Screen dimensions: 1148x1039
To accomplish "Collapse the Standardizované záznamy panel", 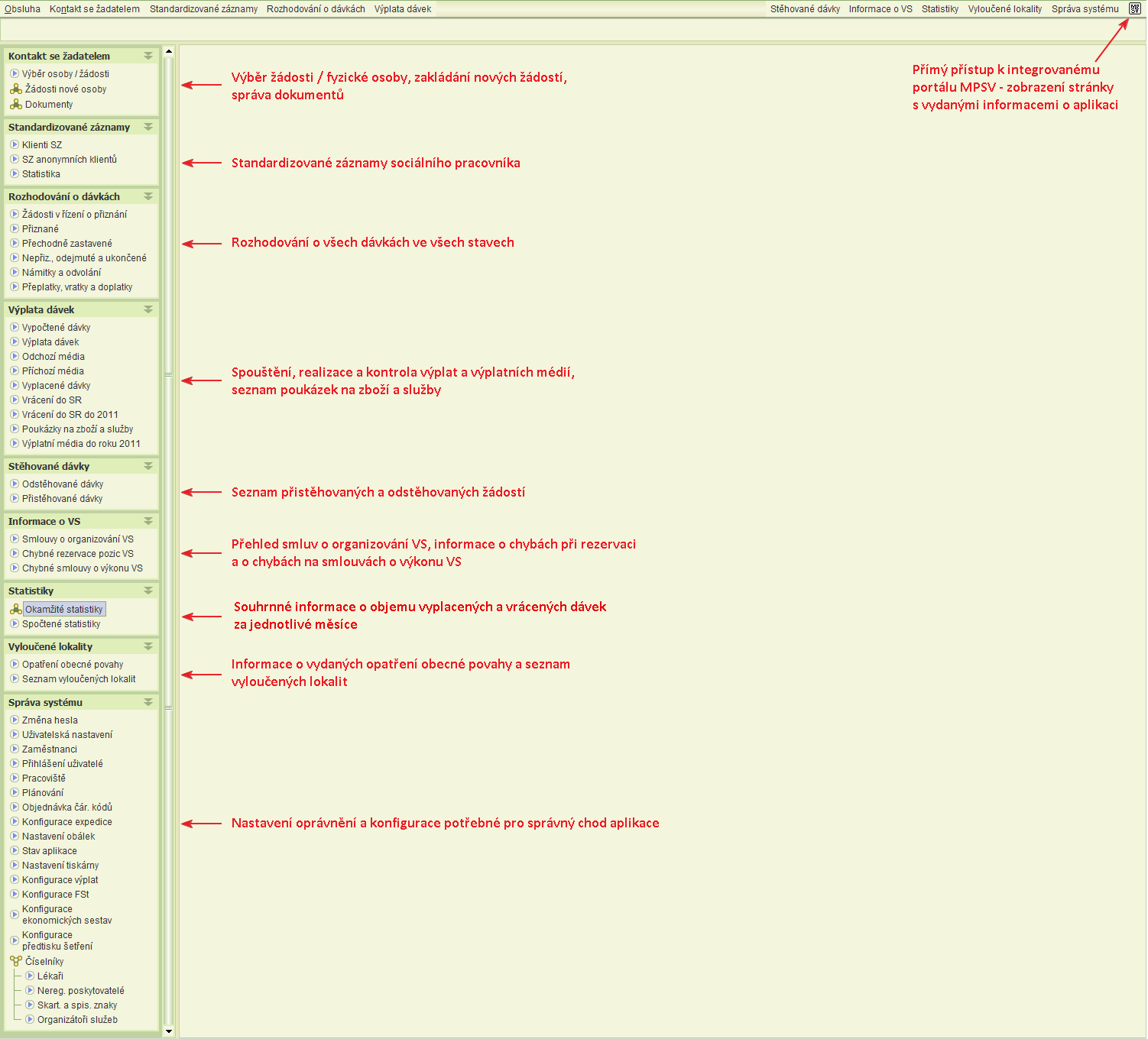I will pyautogui.click(x=148, y=127).
